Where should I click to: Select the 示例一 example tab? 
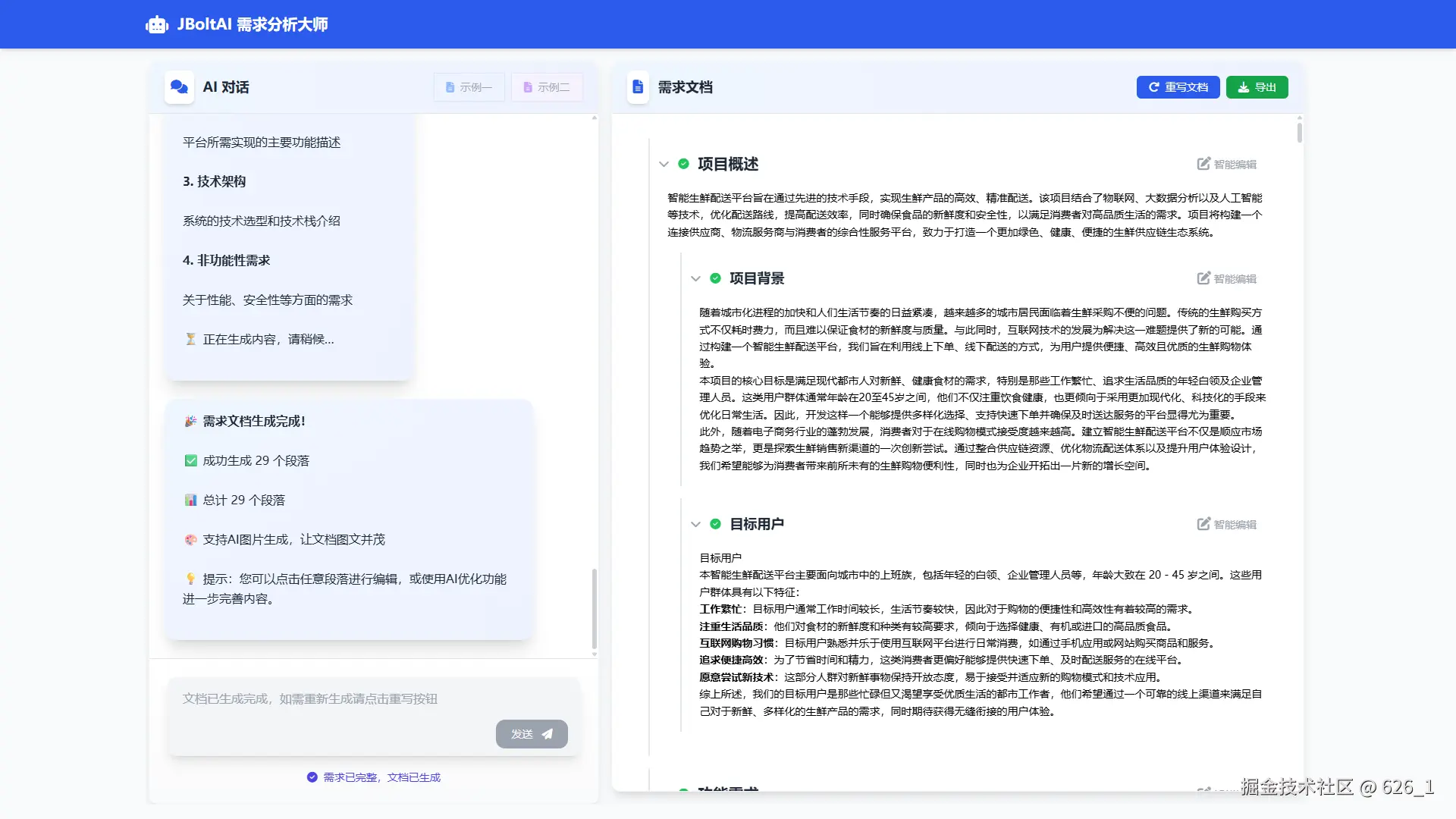tap(469, 86)
